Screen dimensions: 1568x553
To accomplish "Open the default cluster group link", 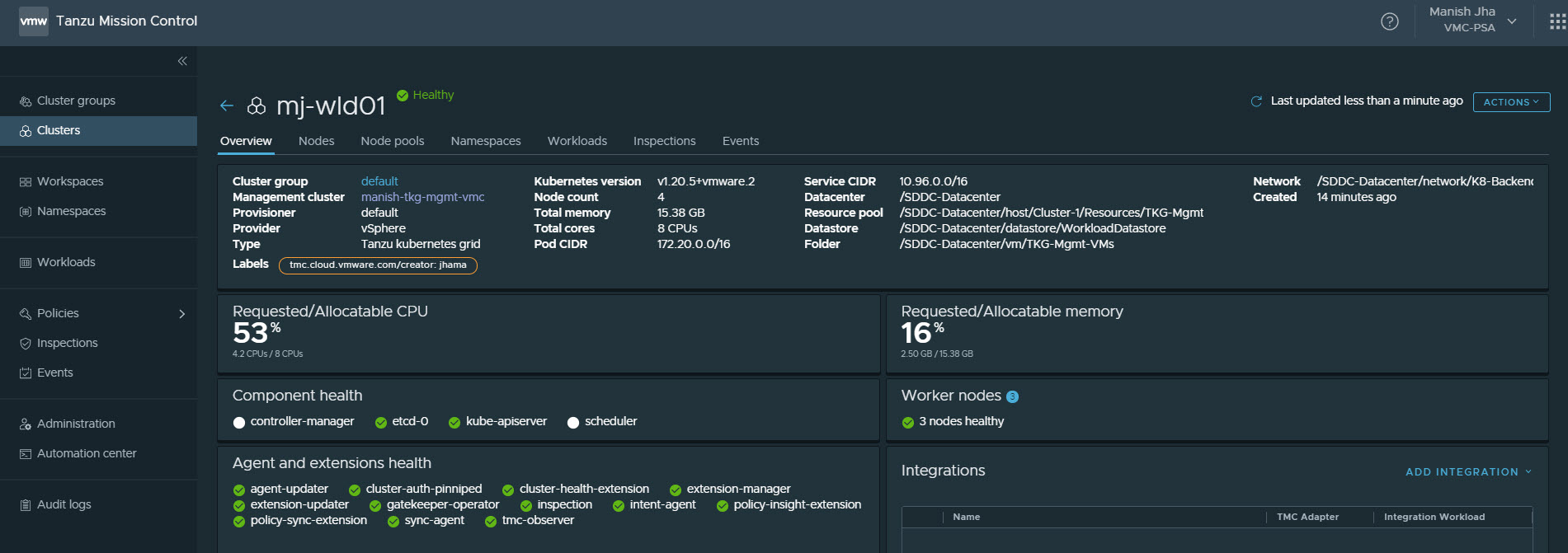I will (x=379, y=181).
